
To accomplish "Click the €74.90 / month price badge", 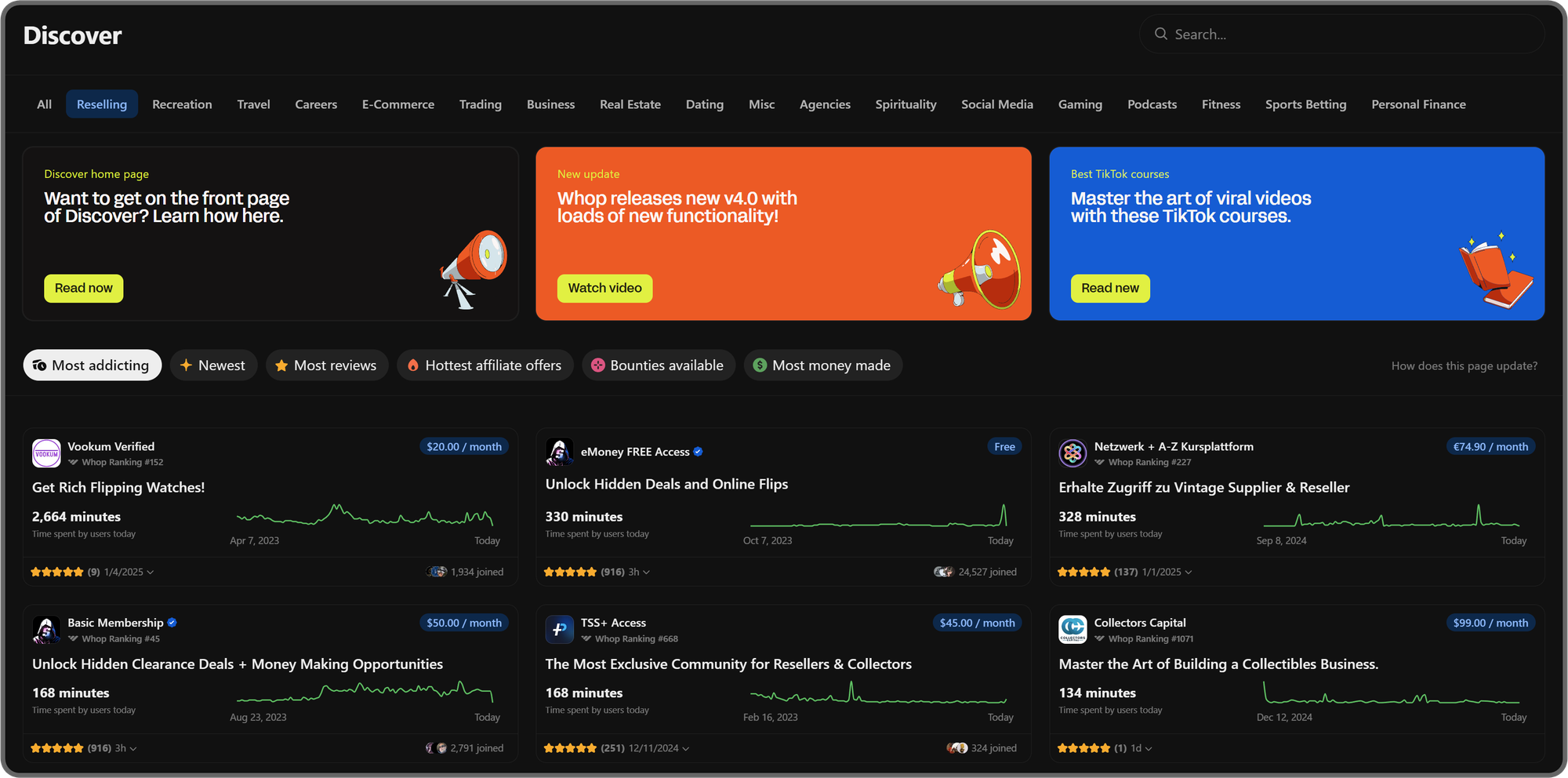I will point(1490,447).
